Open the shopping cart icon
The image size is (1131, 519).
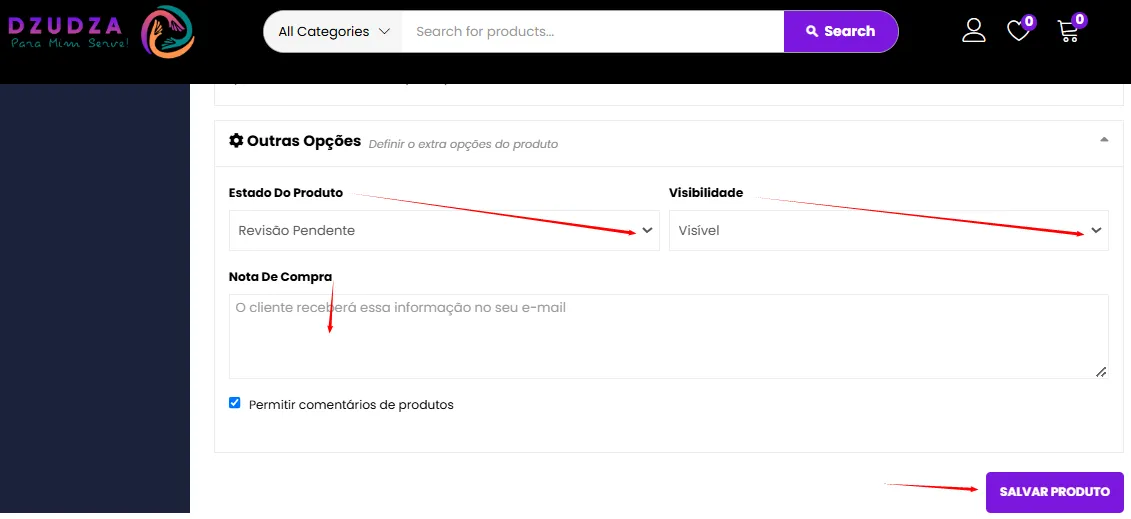point(1068,32)
